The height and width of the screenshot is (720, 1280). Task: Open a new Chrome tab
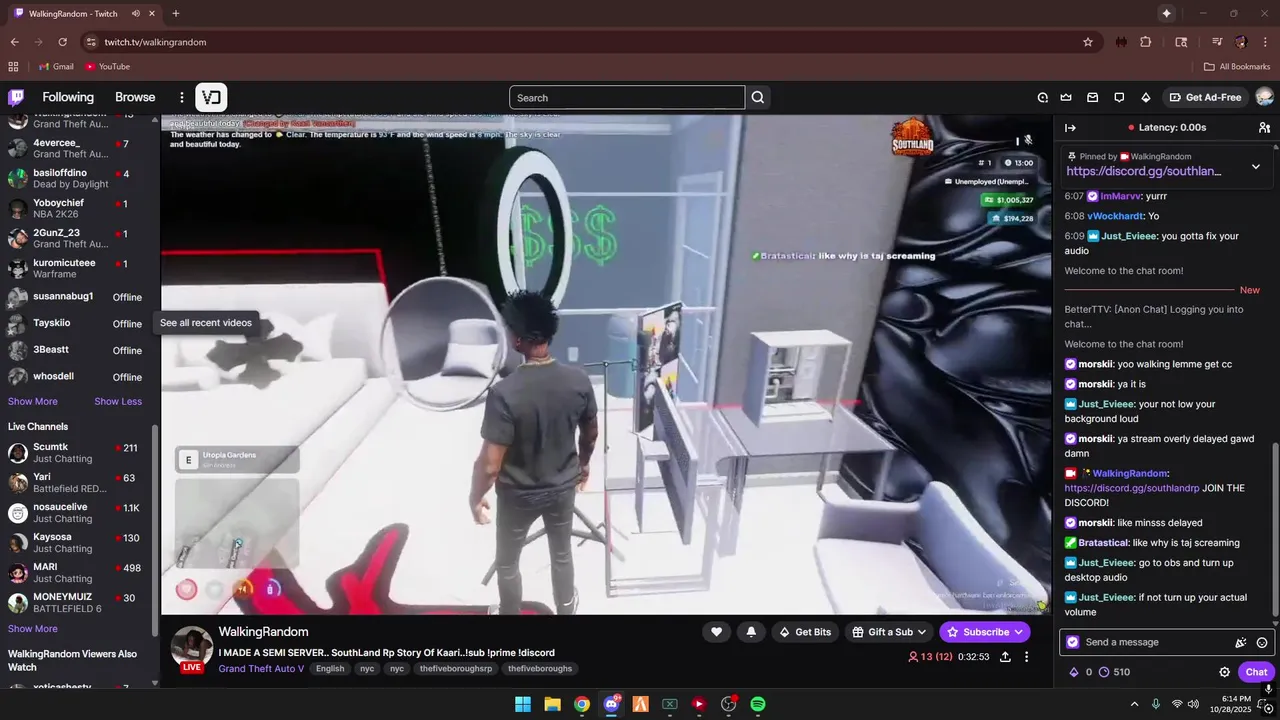(x=176, y=14)
